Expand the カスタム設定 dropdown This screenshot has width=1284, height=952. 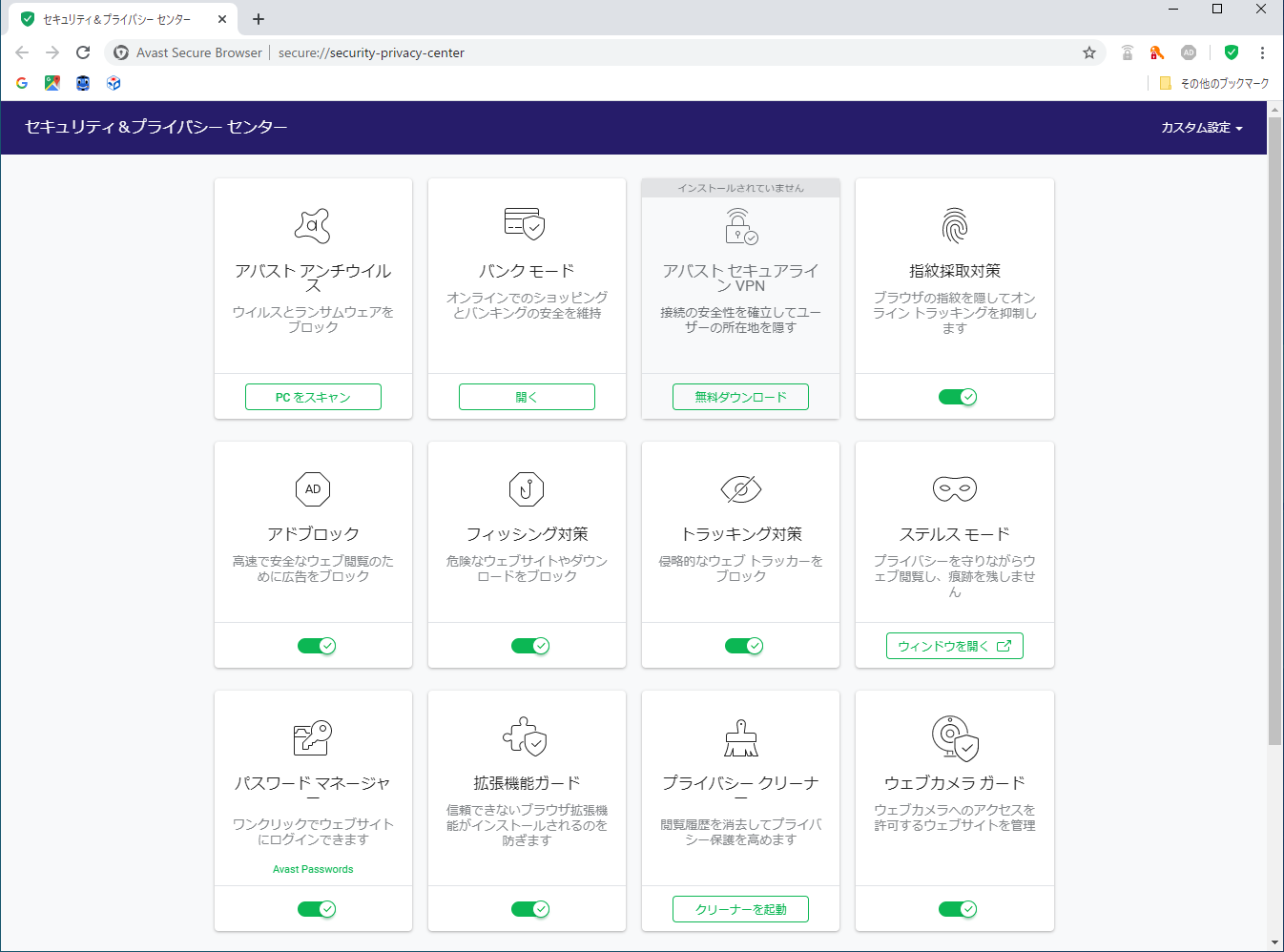(x=1202, y=128)
